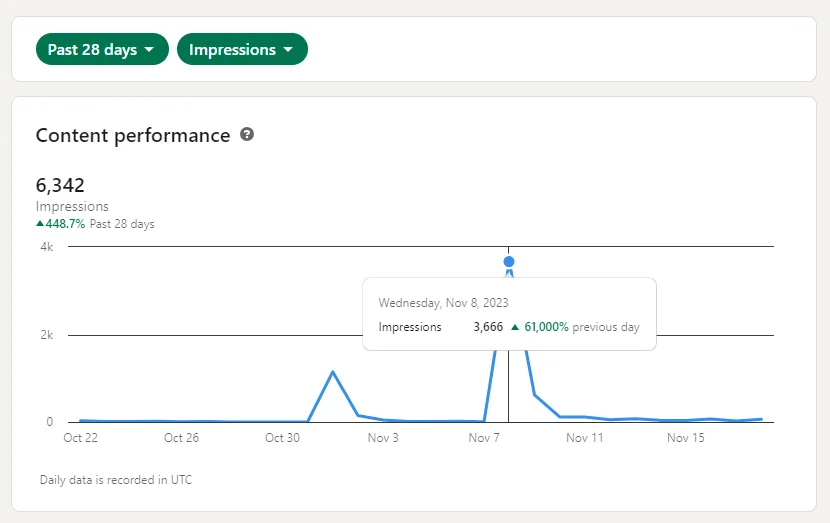Screen dimensions: 830x523
Task: Click the smaller line peak after Oct 30
Action: tap(333, 372)
